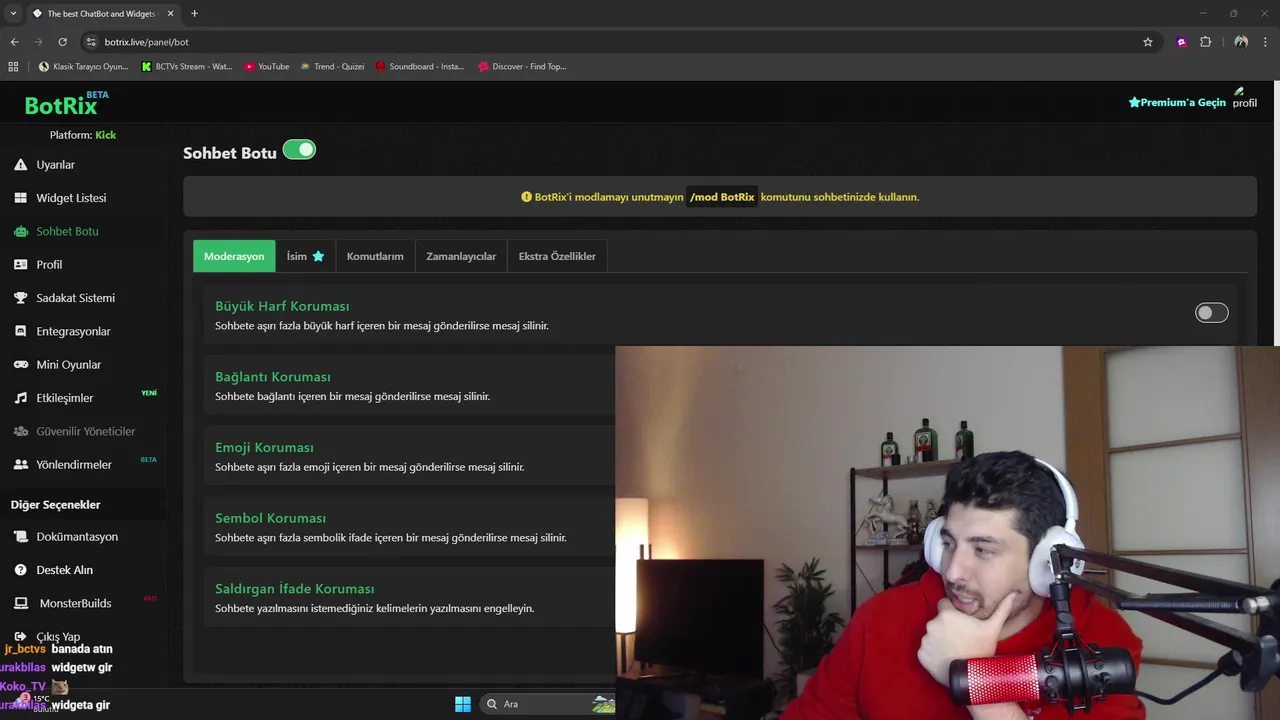
Task: Click the Diğer Seçenekler section header
Action: (x=56, y=505)
